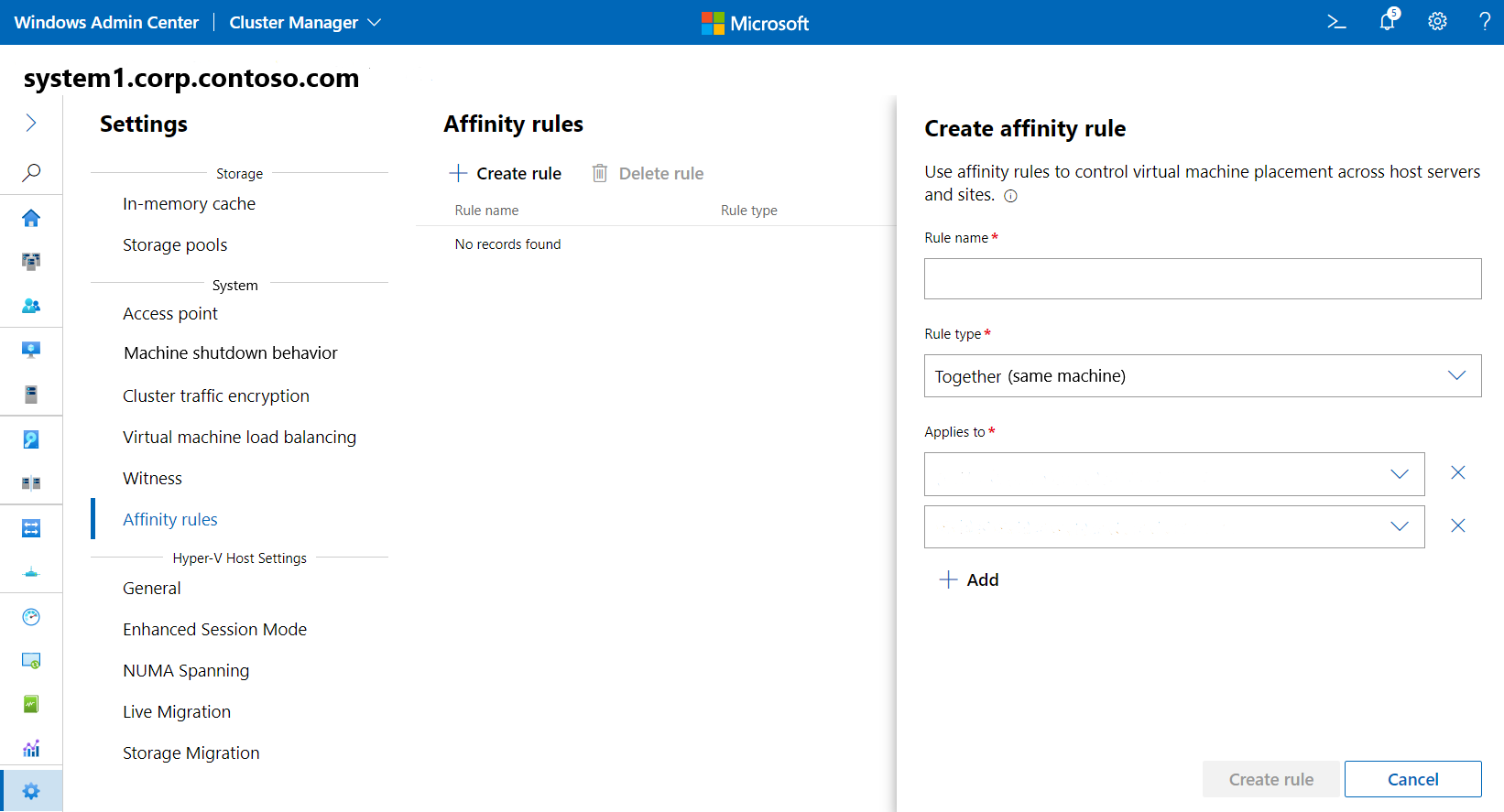Go to the home dashboard icon
The image size is (1504, 812).
31,218
